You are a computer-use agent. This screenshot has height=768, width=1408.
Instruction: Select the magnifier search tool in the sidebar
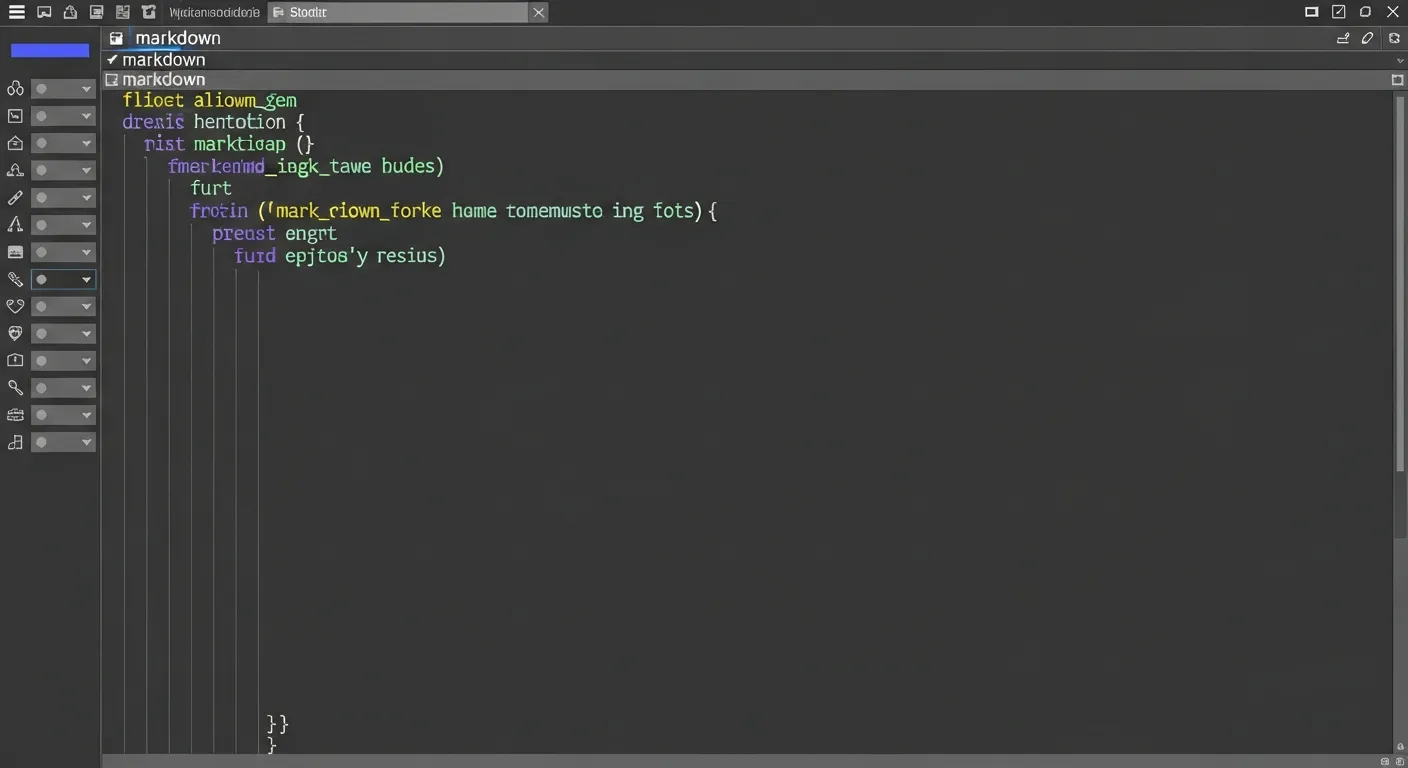pyautogui.click(x=15, y=387)
